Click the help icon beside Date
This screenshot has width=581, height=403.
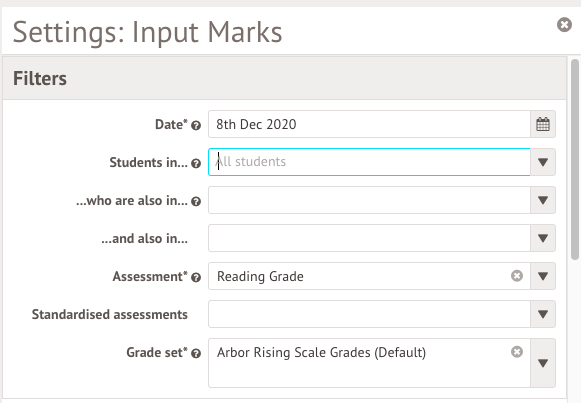coord(196,126)
